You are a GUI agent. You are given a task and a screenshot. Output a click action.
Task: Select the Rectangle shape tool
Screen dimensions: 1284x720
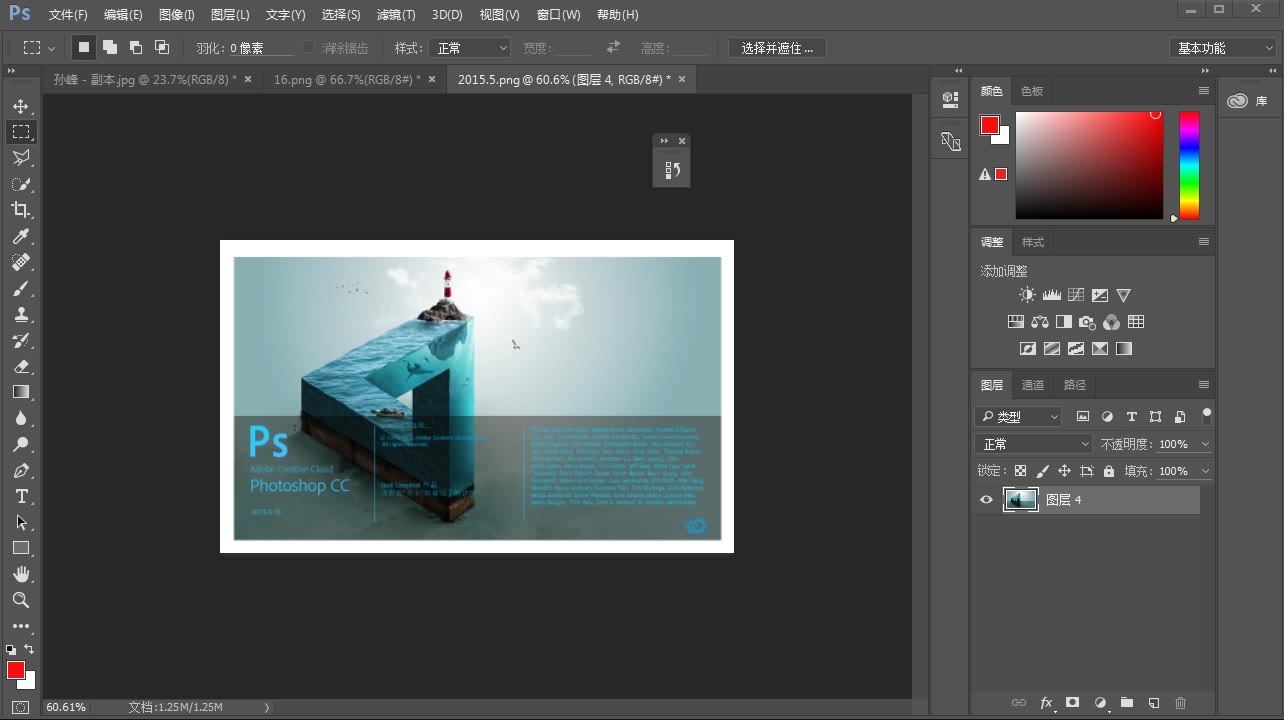(21, 548)
